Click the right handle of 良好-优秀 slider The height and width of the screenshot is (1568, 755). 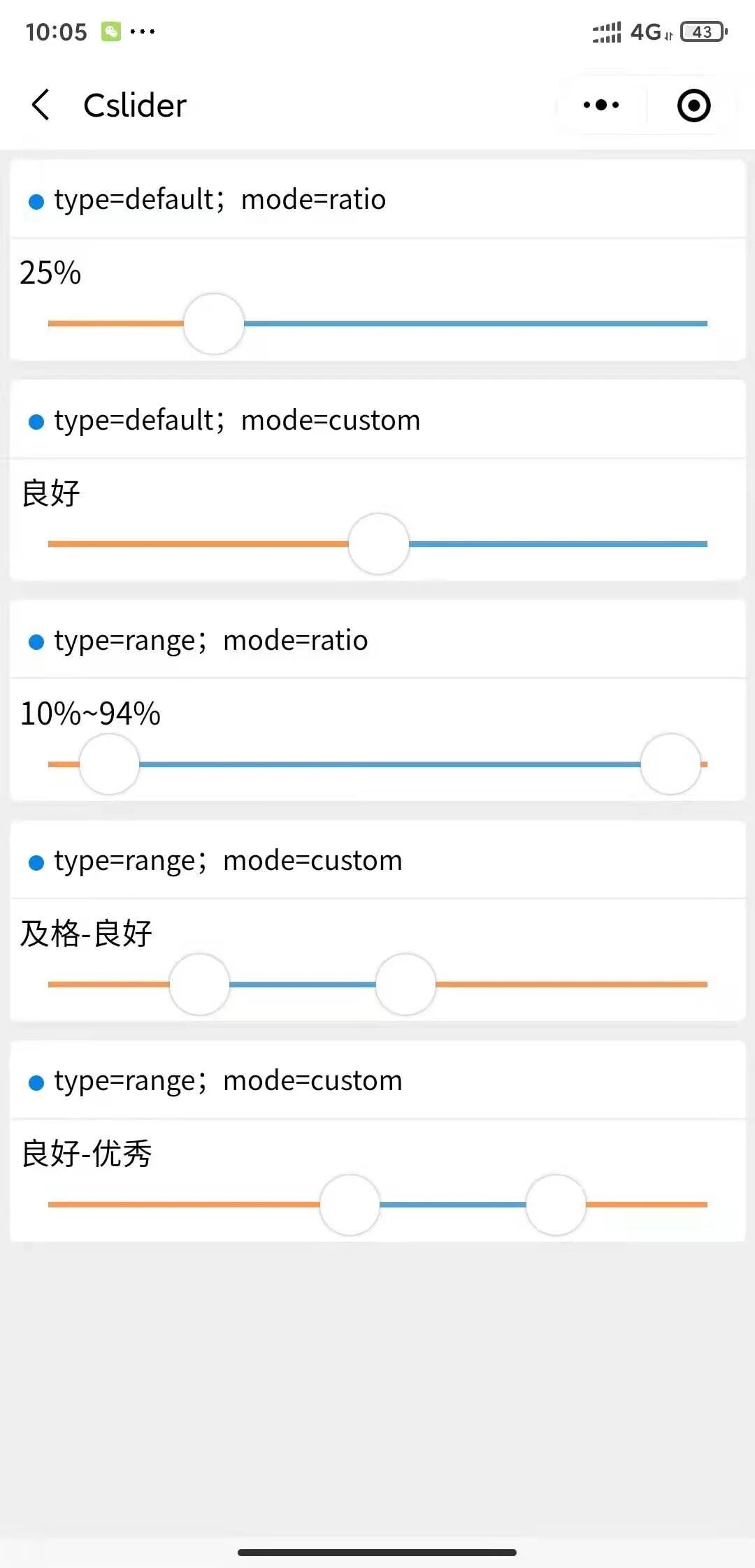(556, 1204)
